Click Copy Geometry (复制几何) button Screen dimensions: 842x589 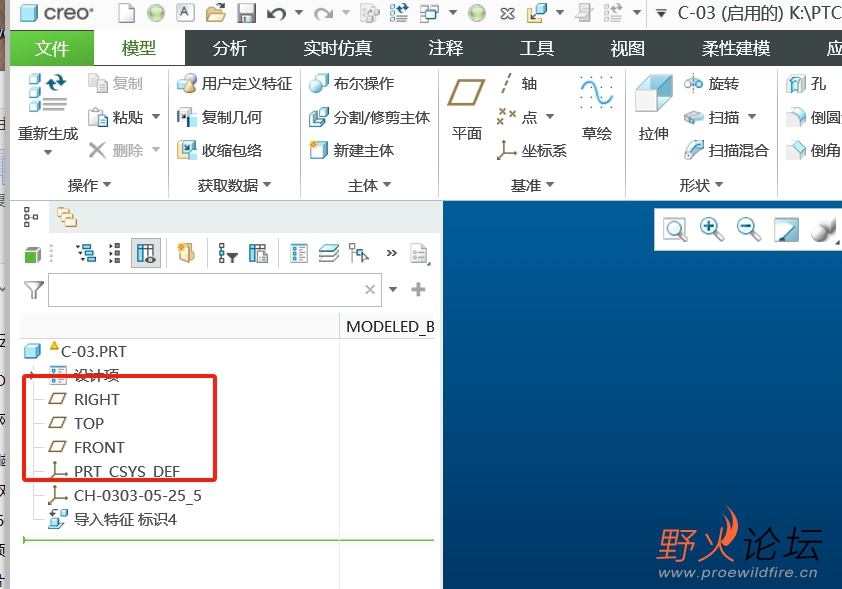coord(220,117)
